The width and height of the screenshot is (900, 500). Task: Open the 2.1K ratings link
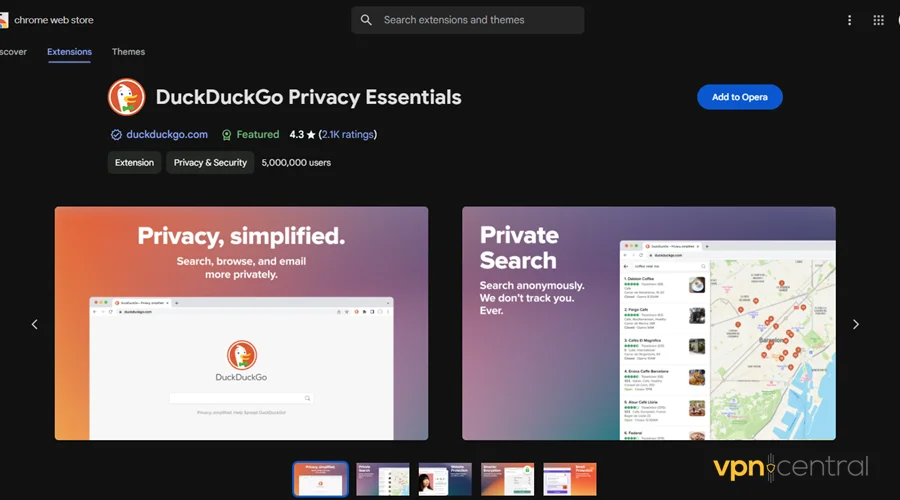(x=347, y=134)
